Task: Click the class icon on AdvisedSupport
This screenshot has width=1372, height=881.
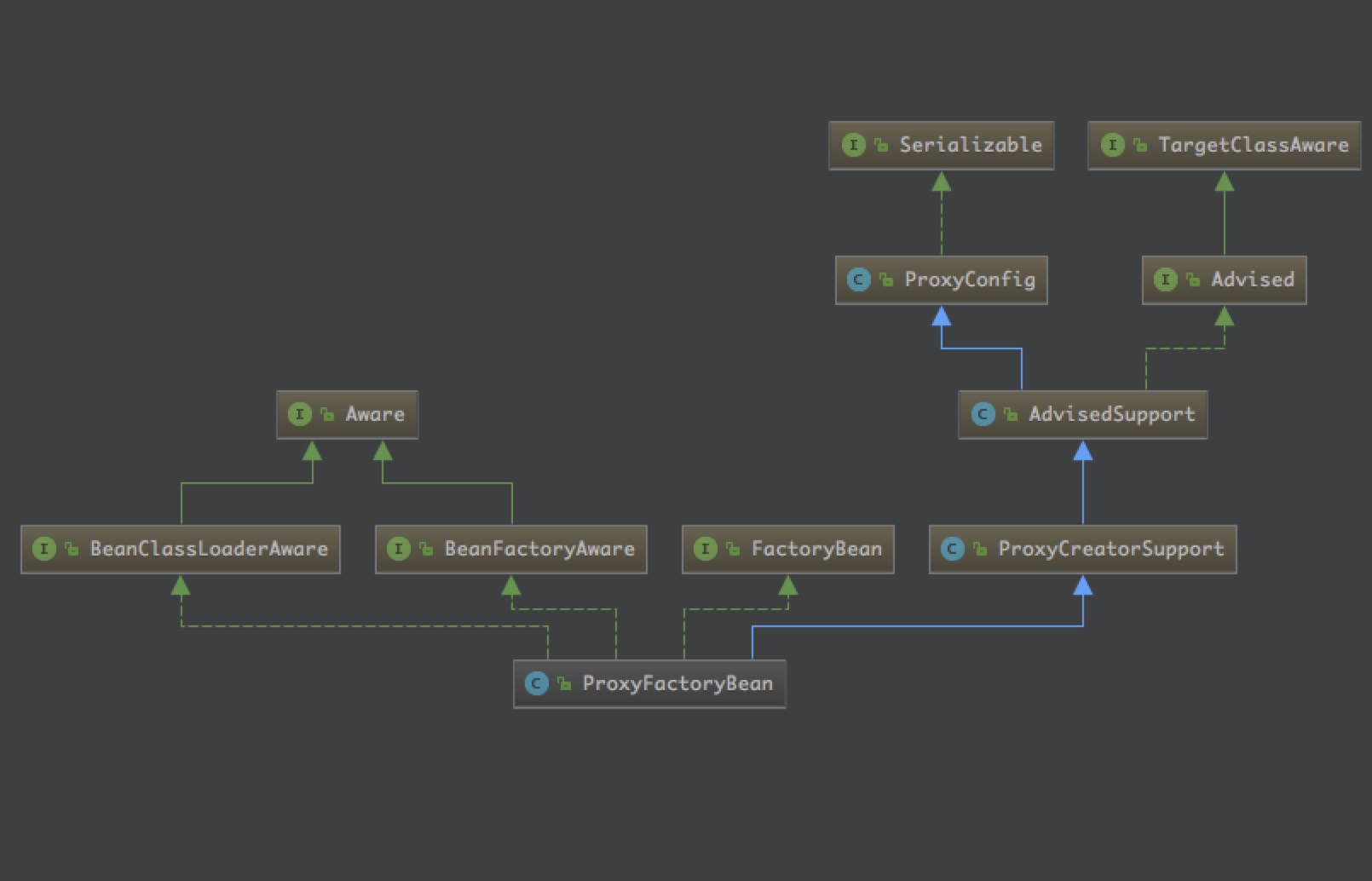Action: (983, 414)
